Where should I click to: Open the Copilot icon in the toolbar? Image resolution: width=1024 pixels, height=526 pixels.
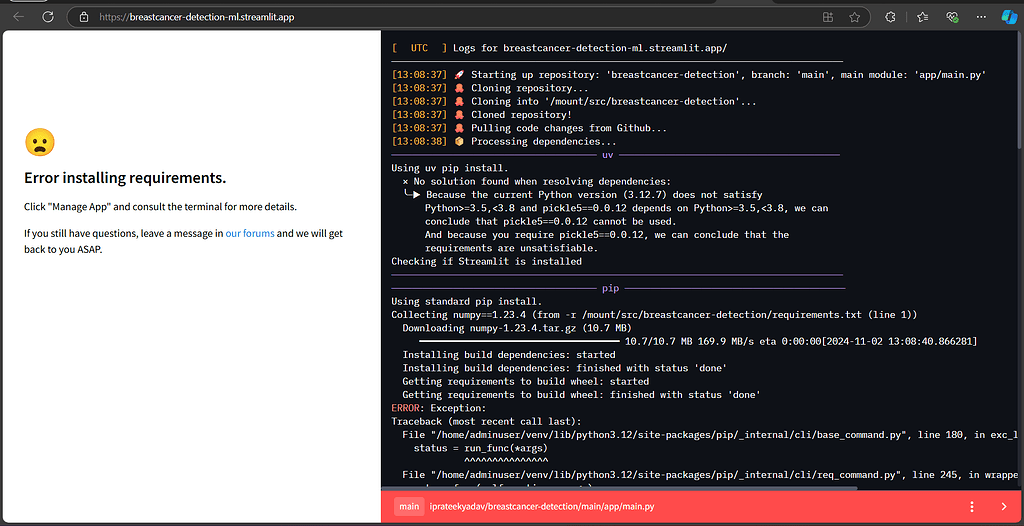click(1009, 17)
